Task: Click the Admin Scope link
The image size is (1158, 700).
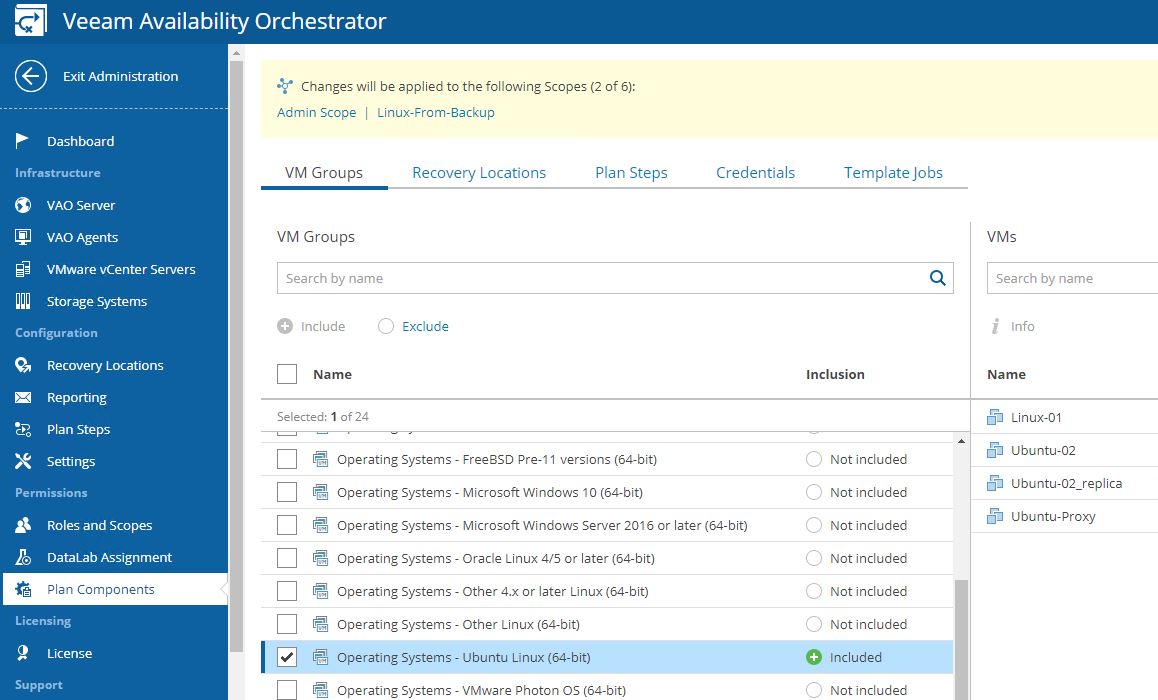Action: click(316, 112)
